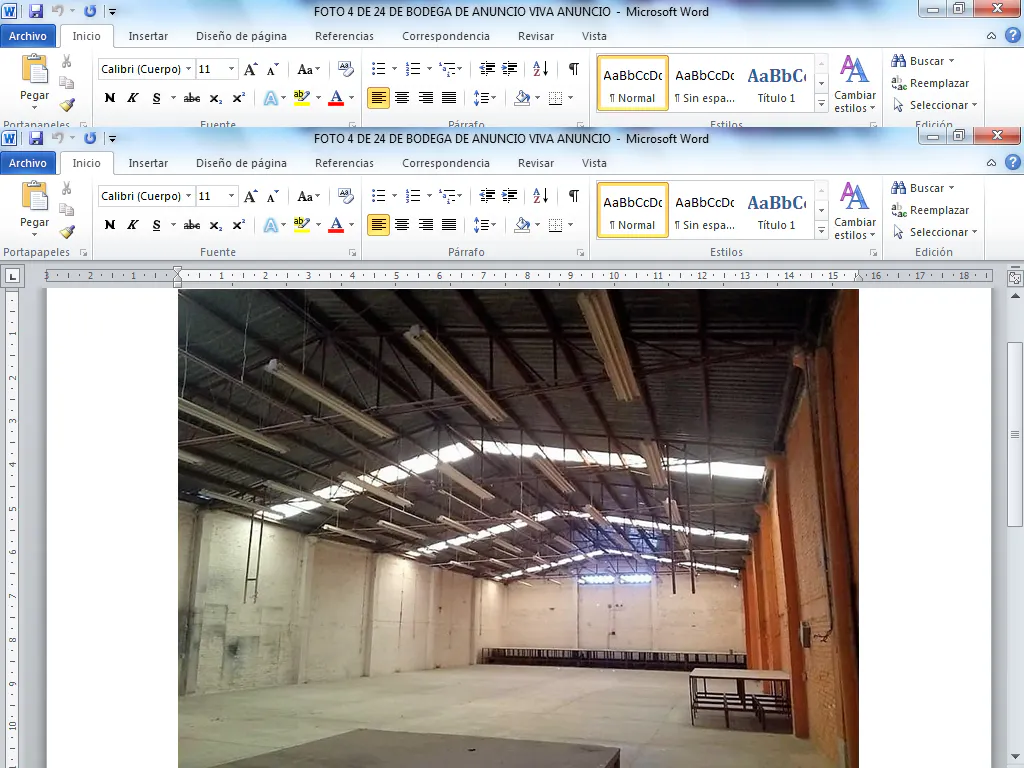The height and width of the screenshot is (768, 1024).
Task: Toggle superscript x² in lower ribbon
Action: coord(238,225)
